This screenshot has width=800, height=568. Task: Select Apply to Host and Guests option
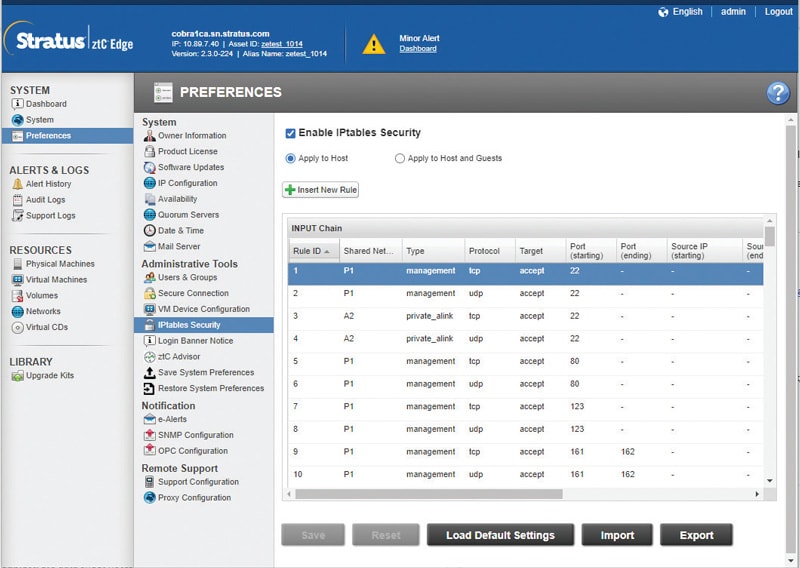pyautogui.click(x=399, y=159)
